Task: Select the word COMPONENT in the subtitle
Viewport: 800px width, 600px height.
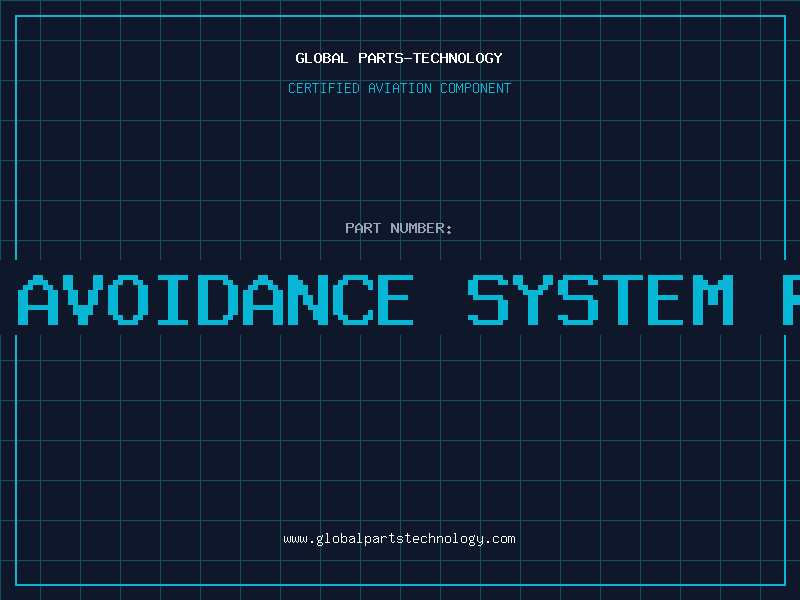Action: [x=476, y=88]
